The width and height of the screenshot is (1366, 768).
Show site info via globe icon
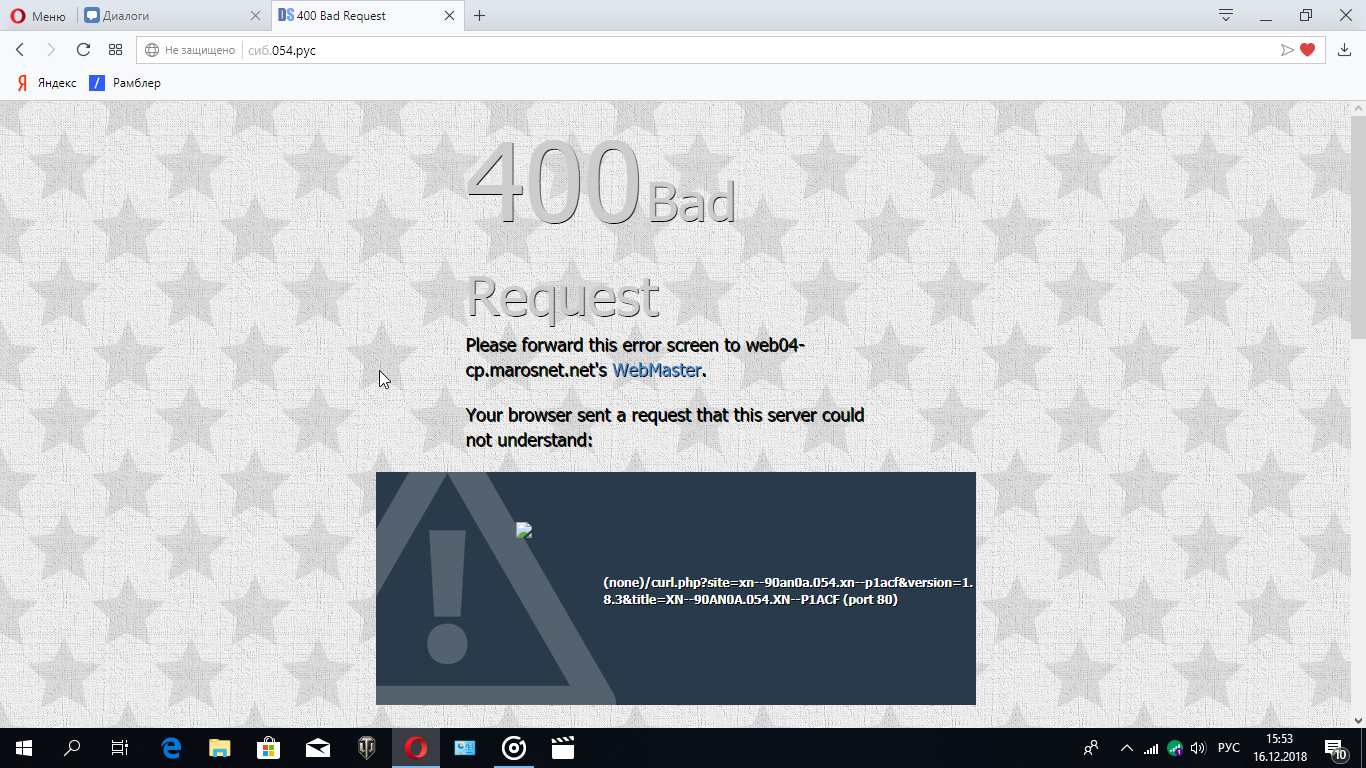coord(152,50)
